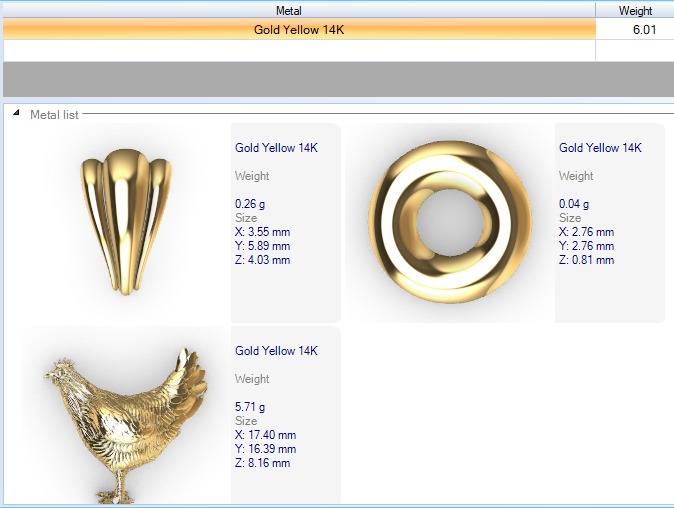Select the gold ring thumbnail

click(x=450, y=222)
